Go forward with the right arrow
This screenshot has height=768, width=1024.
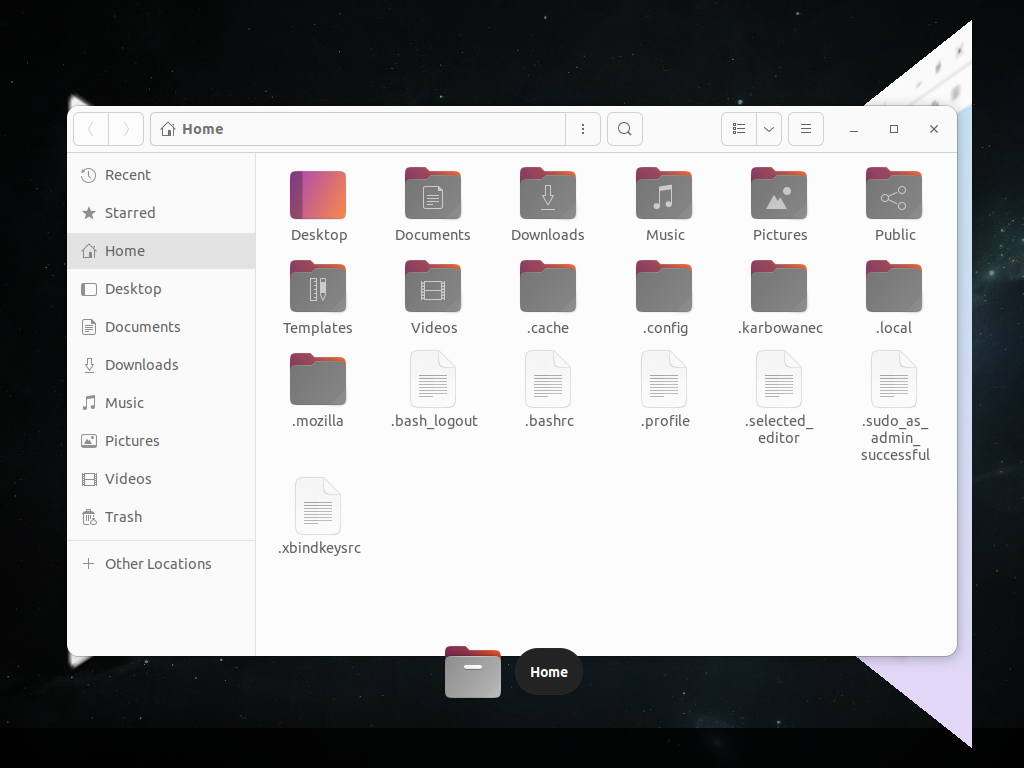[x=126, y=129]
